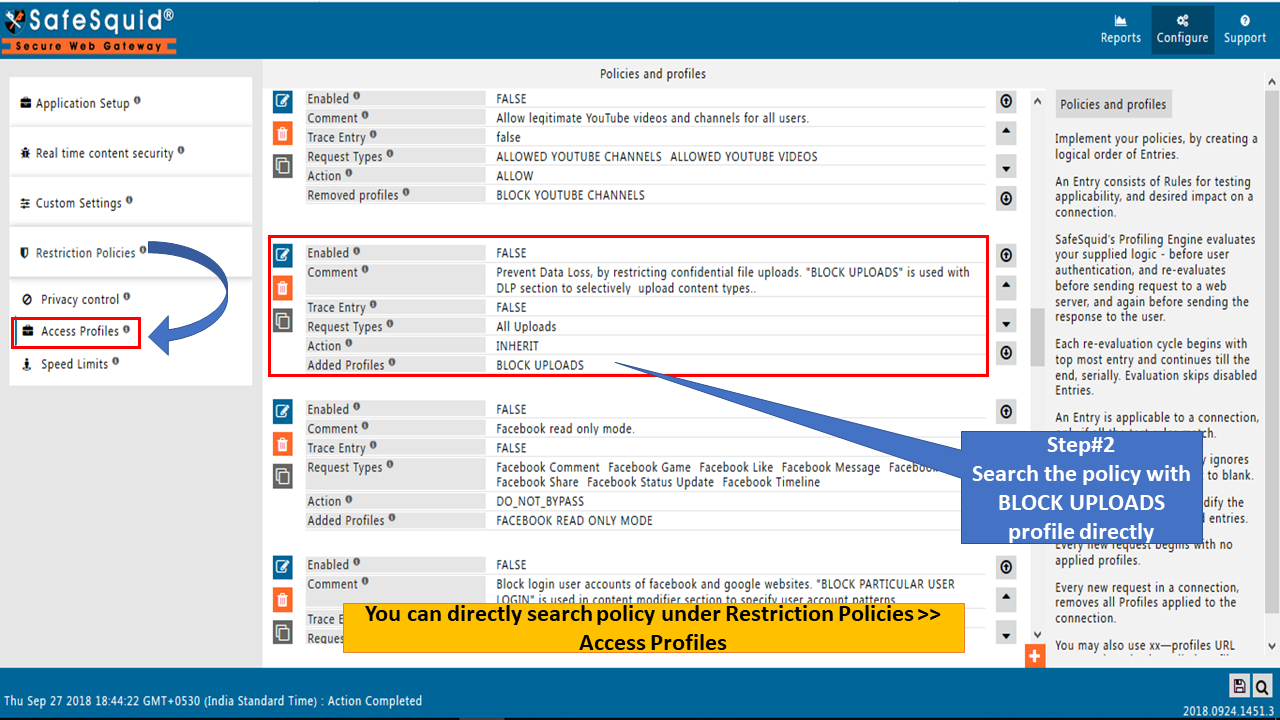Click the SafeSquid Secure Web Gateway logo
This screenshot has width=1280, height=720.
coord(90,30)
